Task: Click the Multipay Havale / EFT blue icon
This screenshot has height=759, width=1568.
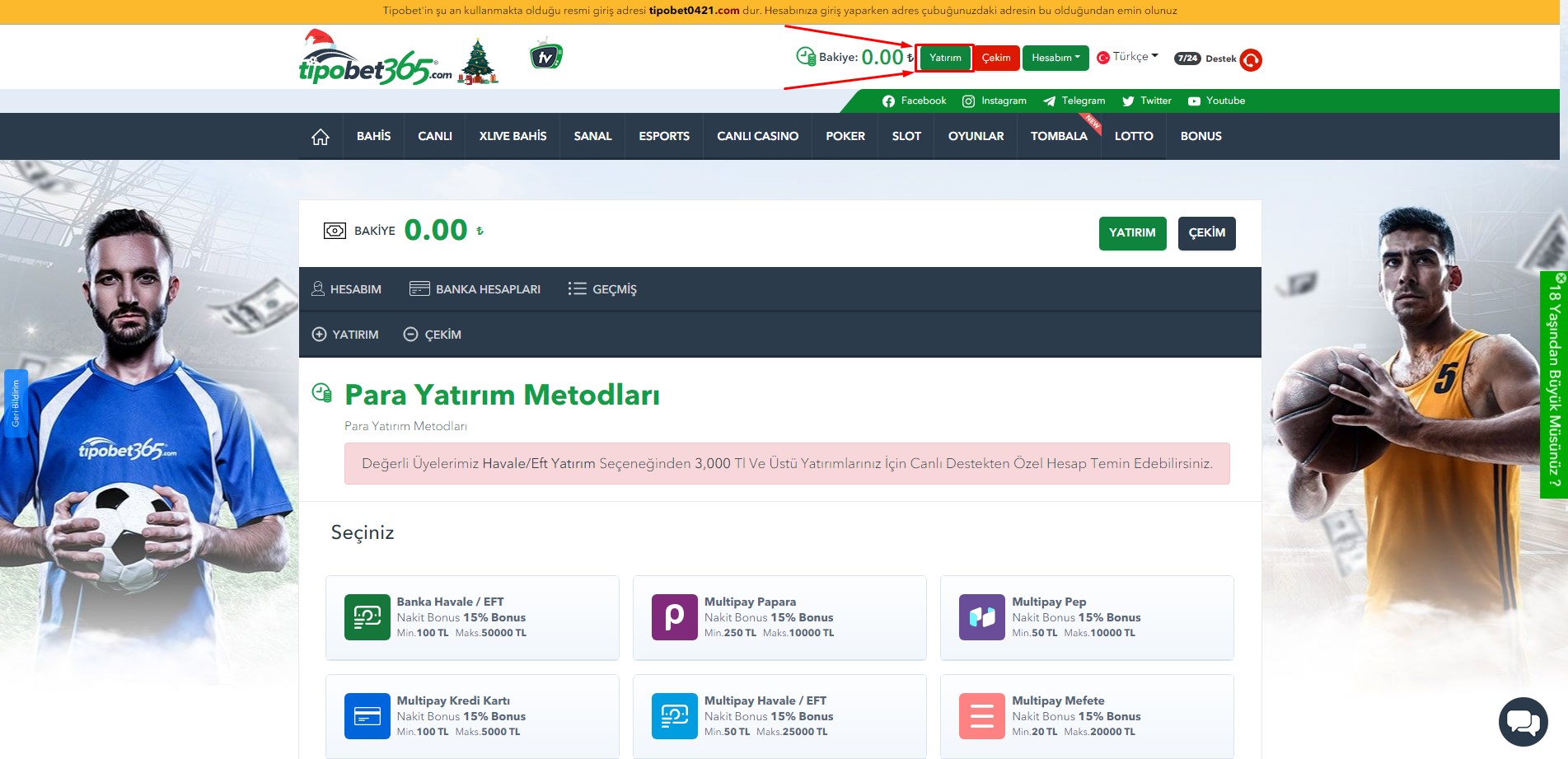Action: pos(675,716)
